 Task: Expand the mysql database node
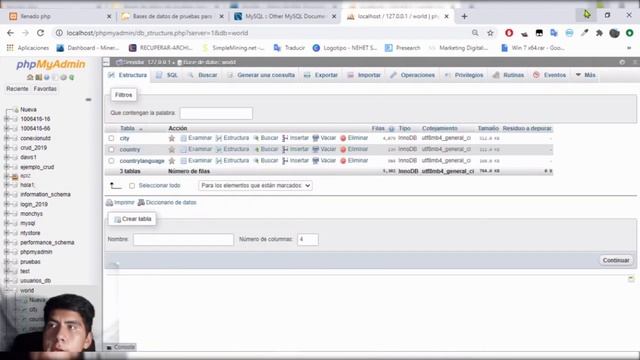(6, 223)
